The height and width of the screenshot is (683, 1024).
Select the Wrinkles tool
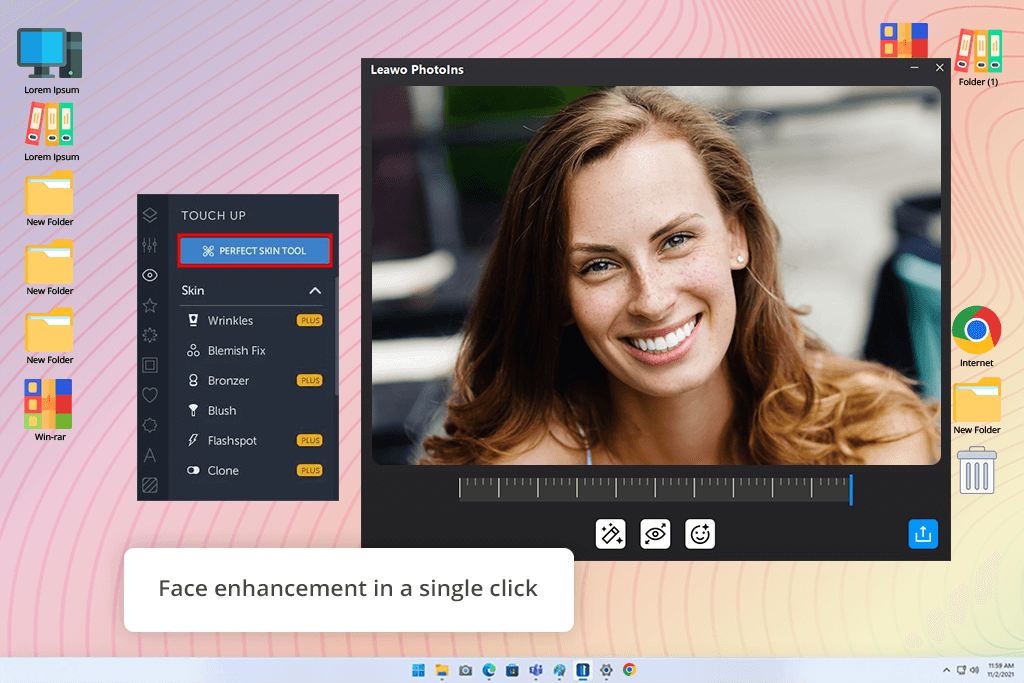pyautogui.click(x=255, y=321)
